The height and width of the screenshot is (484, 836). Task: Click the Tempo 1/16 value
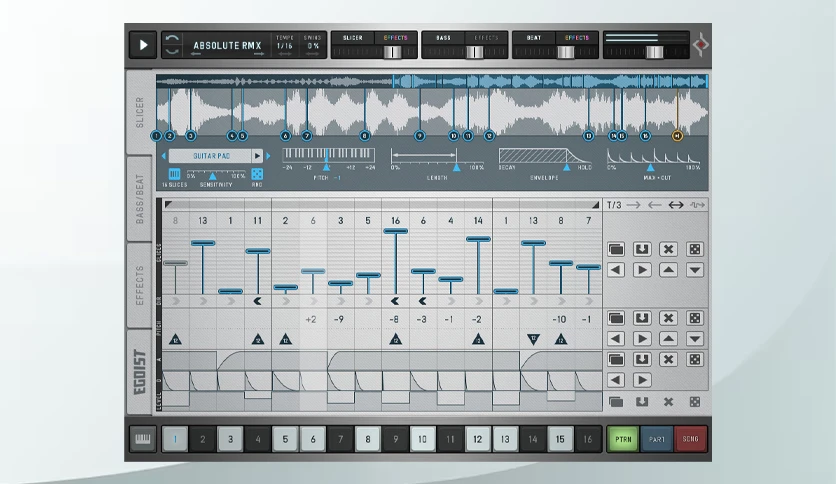(285, 46)
